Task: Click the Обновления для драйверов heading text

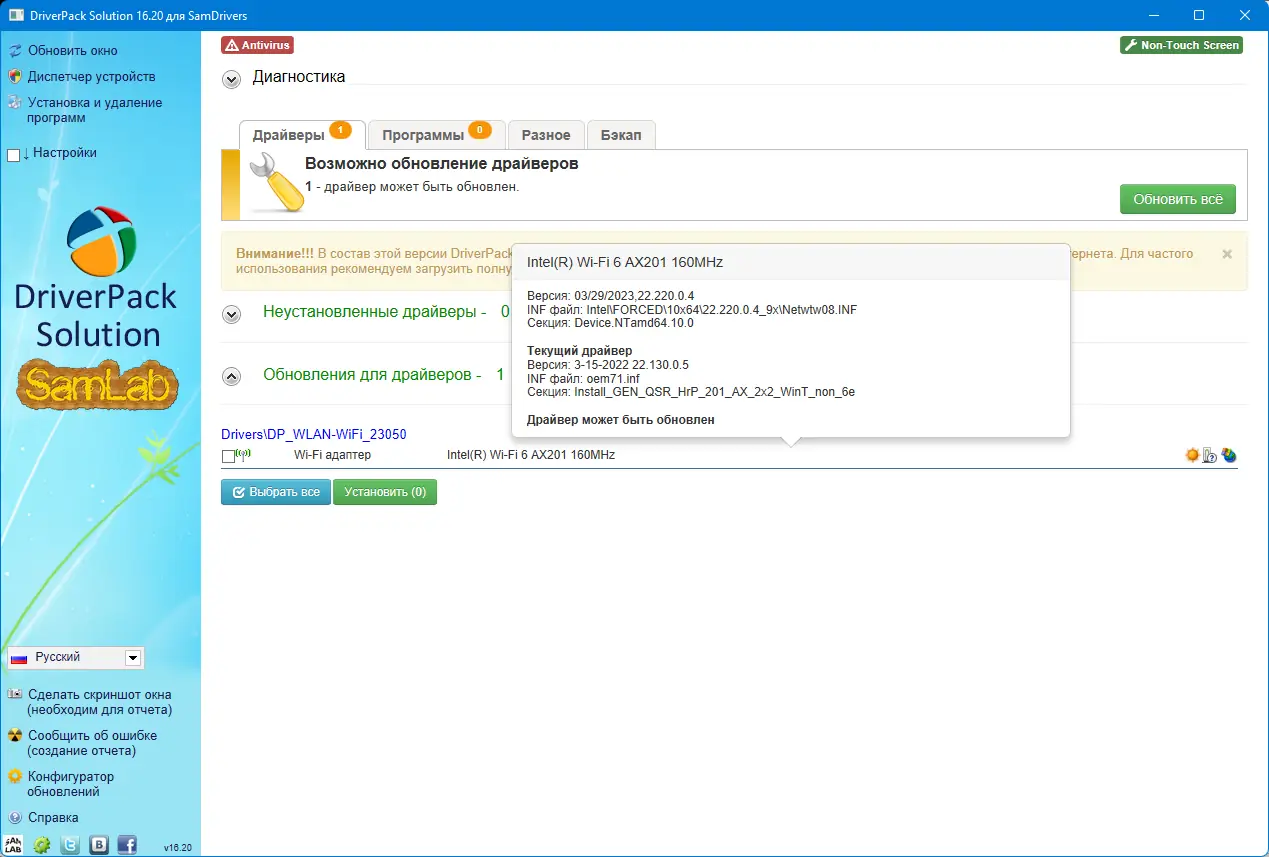Action: pyautogui.click(x=372, y=374)
